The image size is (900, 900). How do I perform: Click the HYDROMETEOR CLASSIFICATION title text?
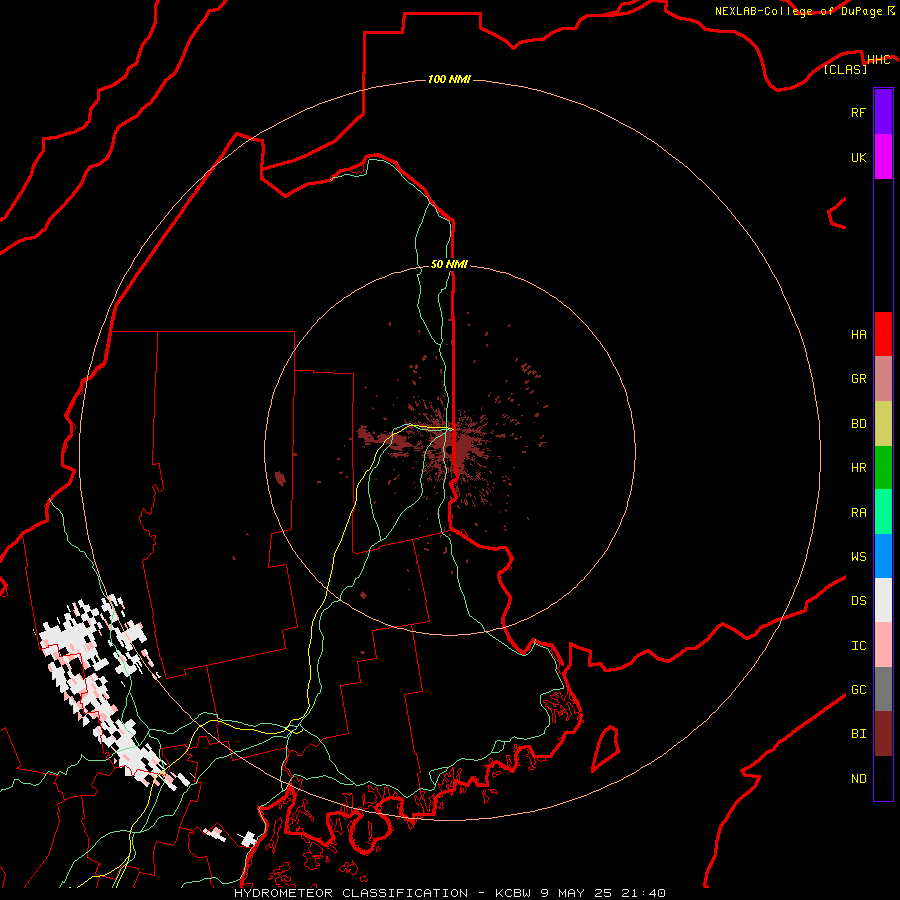click(x=351, y=893)
